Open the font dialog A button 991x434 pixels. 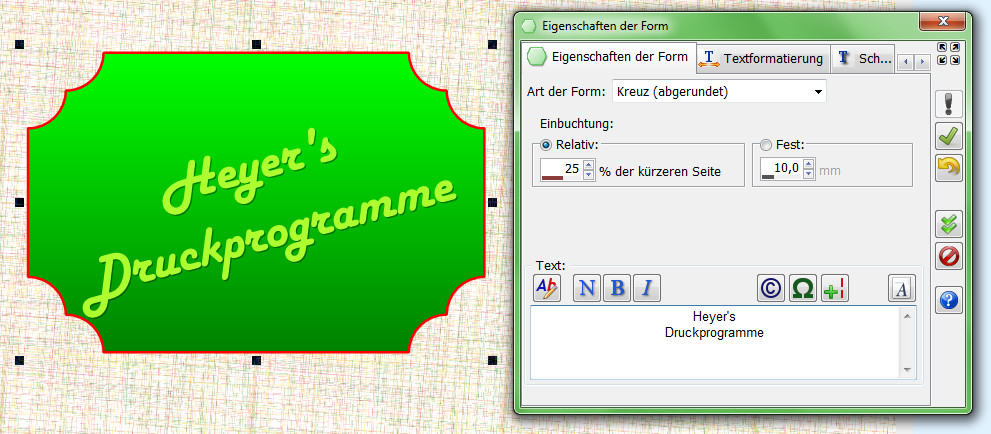point(902,288)
